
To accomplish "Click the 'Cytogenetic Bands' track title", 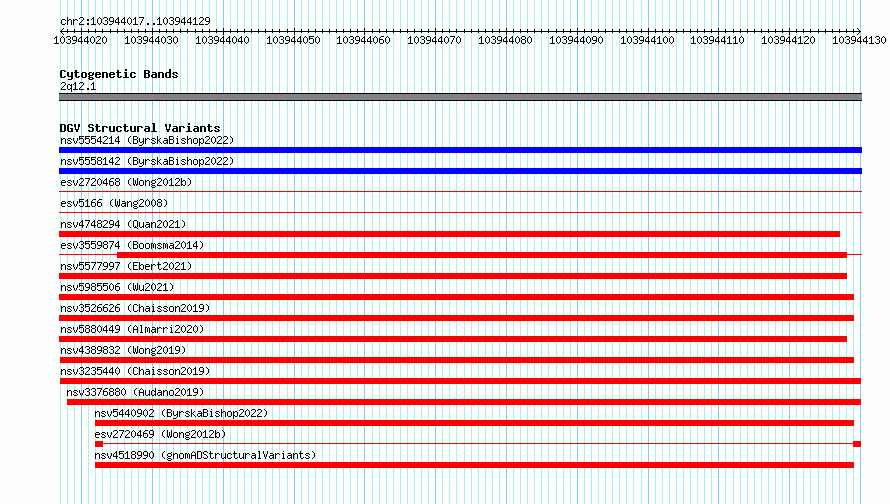I will 119,74.
